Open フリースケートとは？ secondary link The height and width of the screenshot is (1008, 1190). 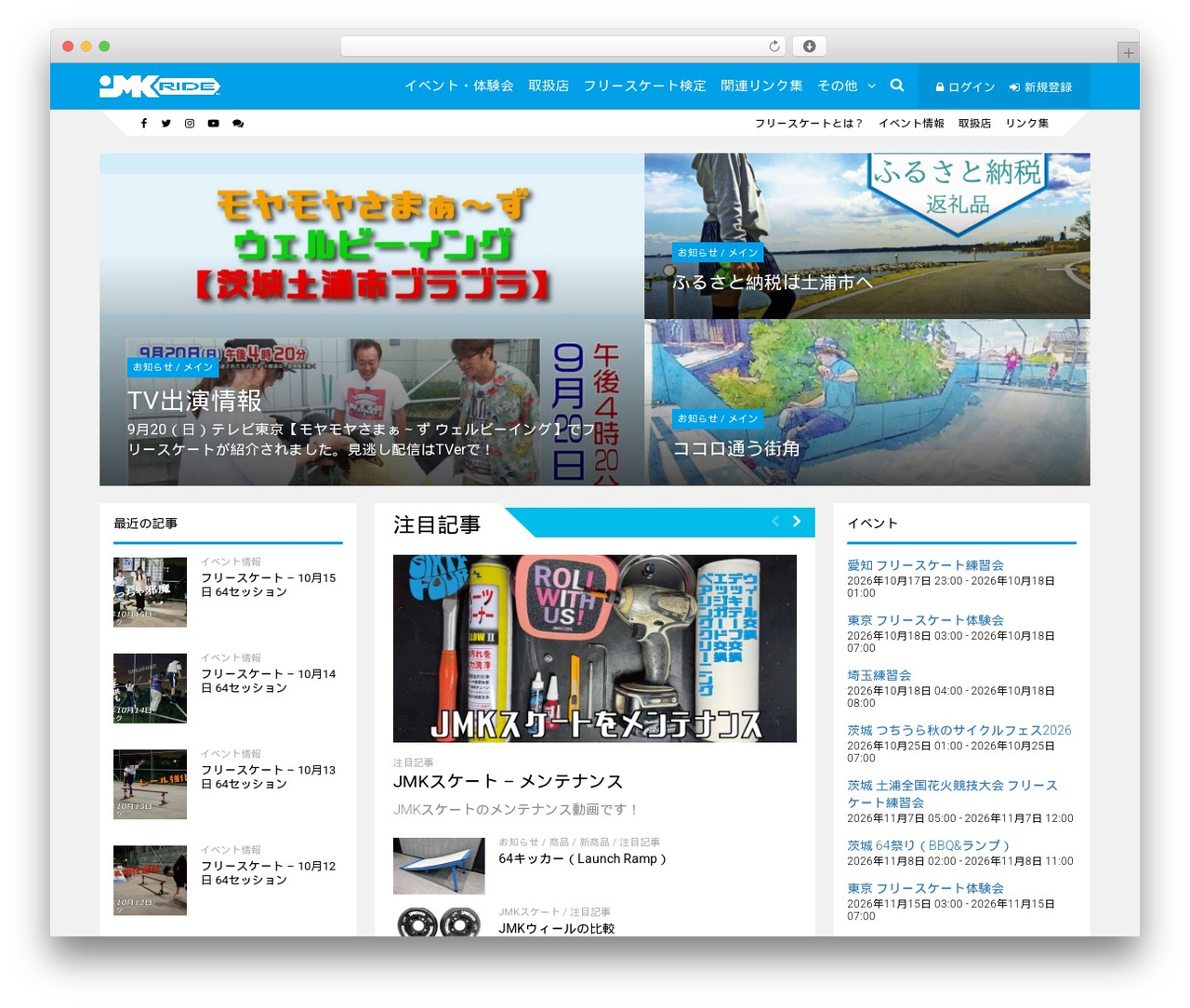[809, 123]
